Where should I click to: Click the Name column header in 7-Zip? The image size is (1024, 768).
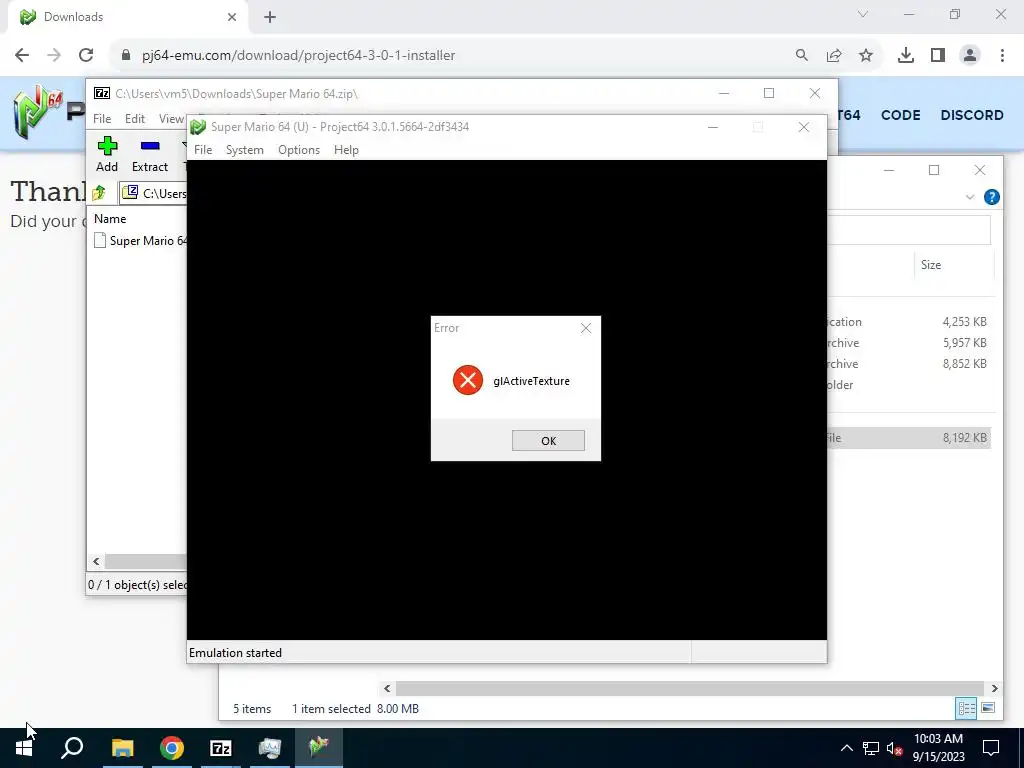110,219
